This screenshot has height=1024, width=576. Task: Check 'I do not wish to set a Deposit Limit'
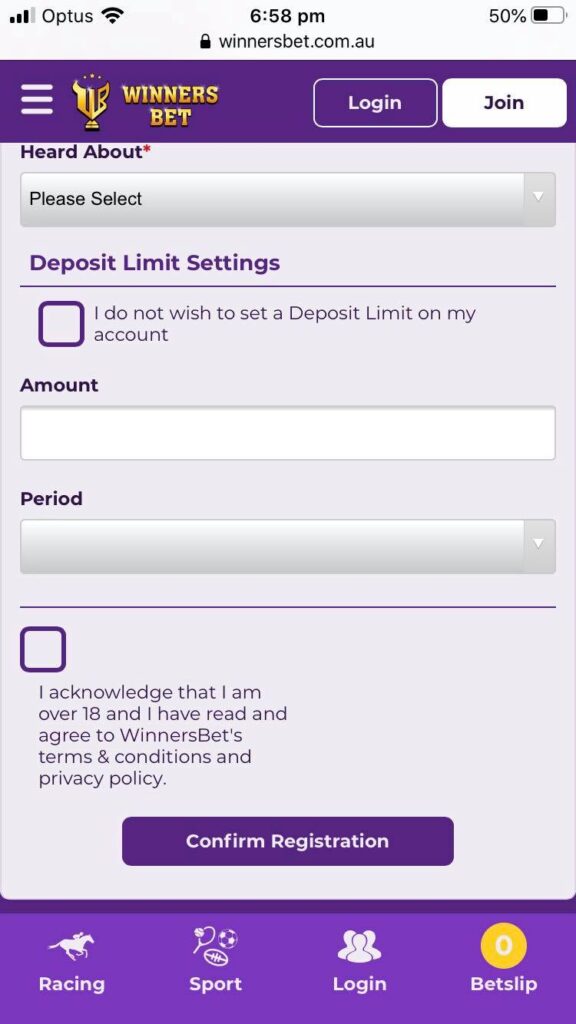coord(61,323)
